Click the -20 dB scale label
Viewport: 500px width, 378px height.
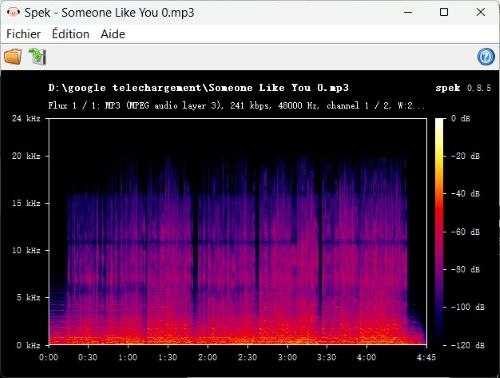(465, 156)
